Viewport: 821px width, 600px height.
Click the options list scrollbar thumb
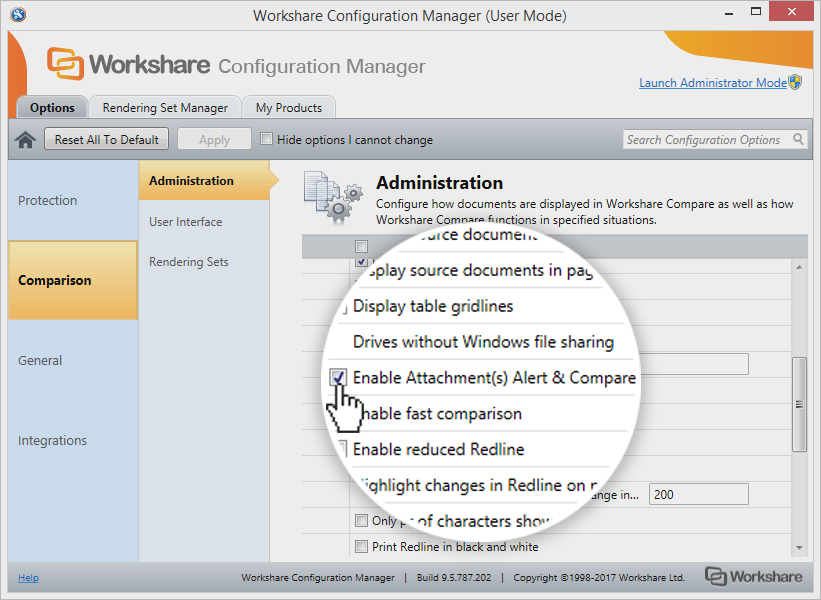pos(799,404)
